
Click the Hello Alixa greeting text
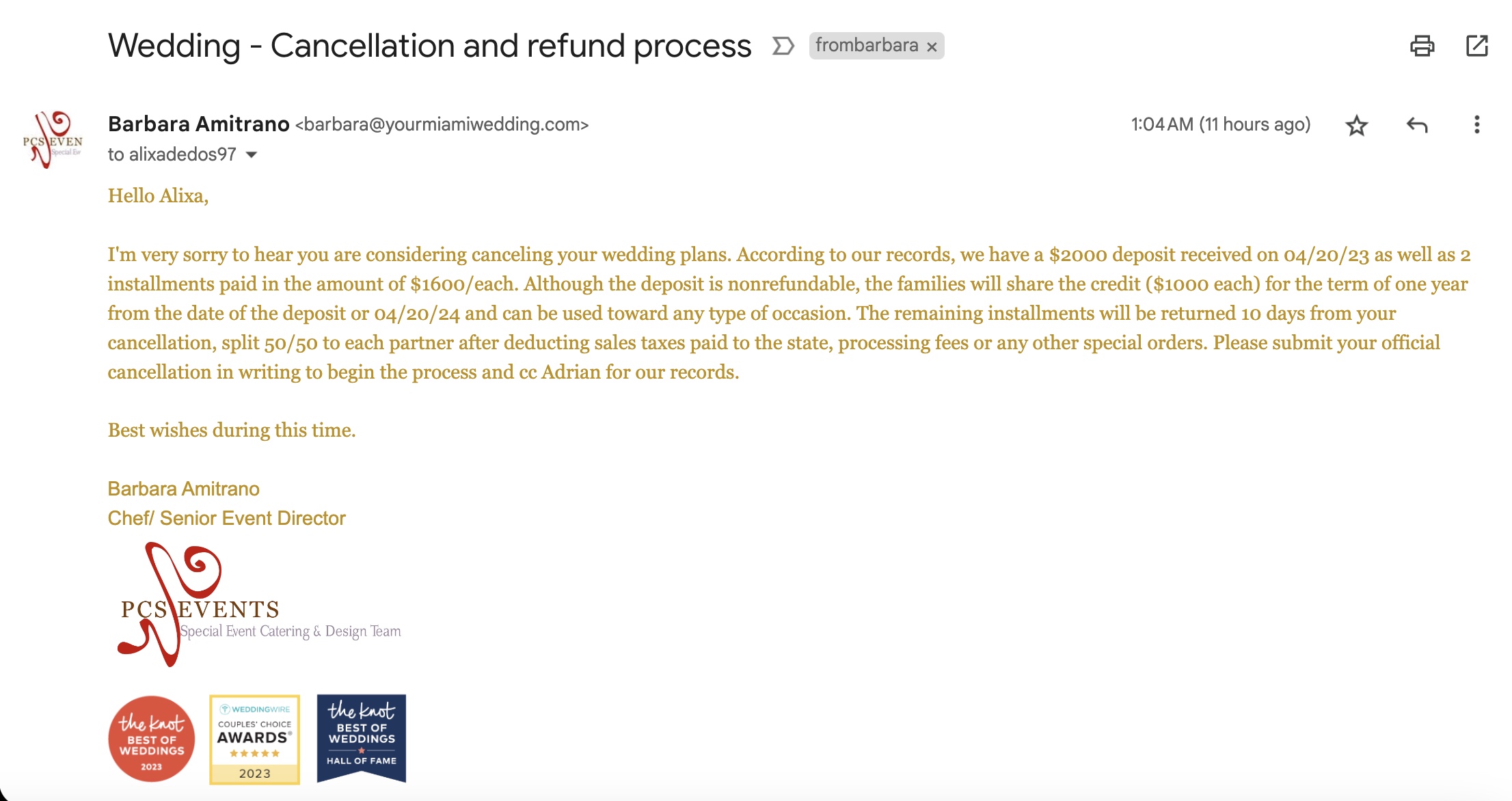[159, 195]
